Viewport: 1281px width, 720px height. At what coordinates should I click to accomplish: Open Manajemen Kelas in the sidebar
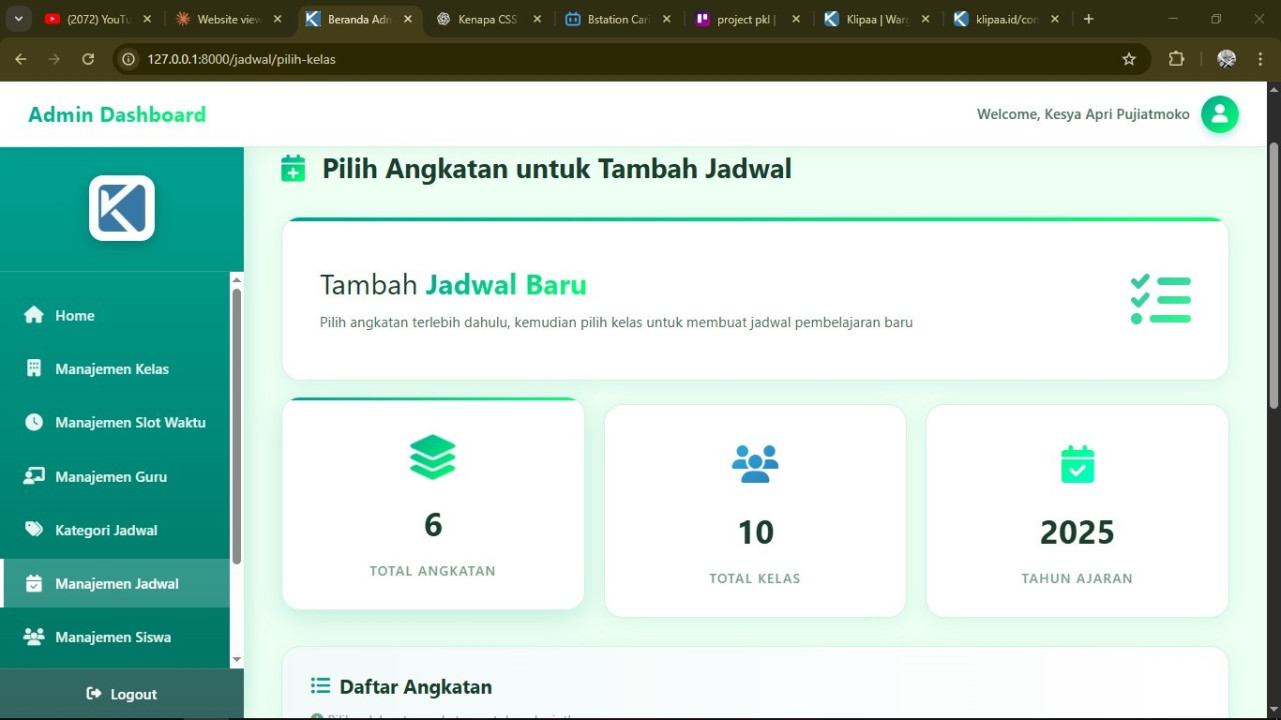(x=112, y=369)
